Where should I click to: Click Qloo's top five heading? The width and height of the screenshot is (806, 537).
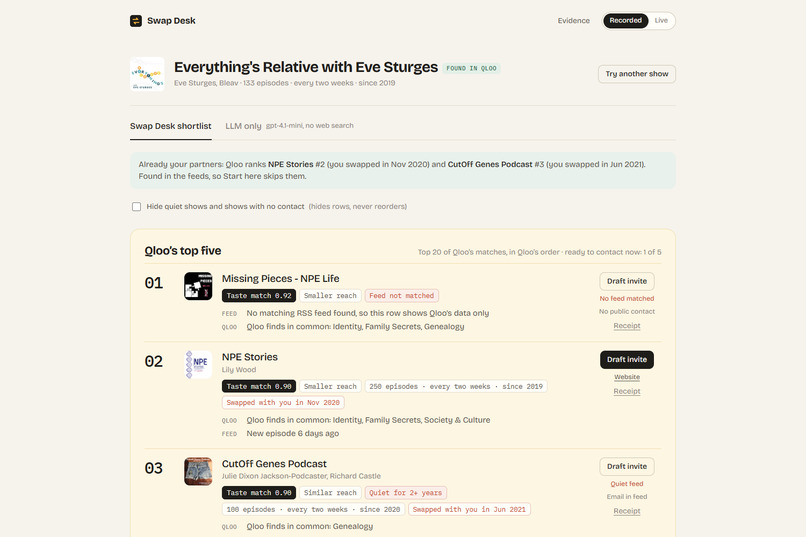coord(182,251)
